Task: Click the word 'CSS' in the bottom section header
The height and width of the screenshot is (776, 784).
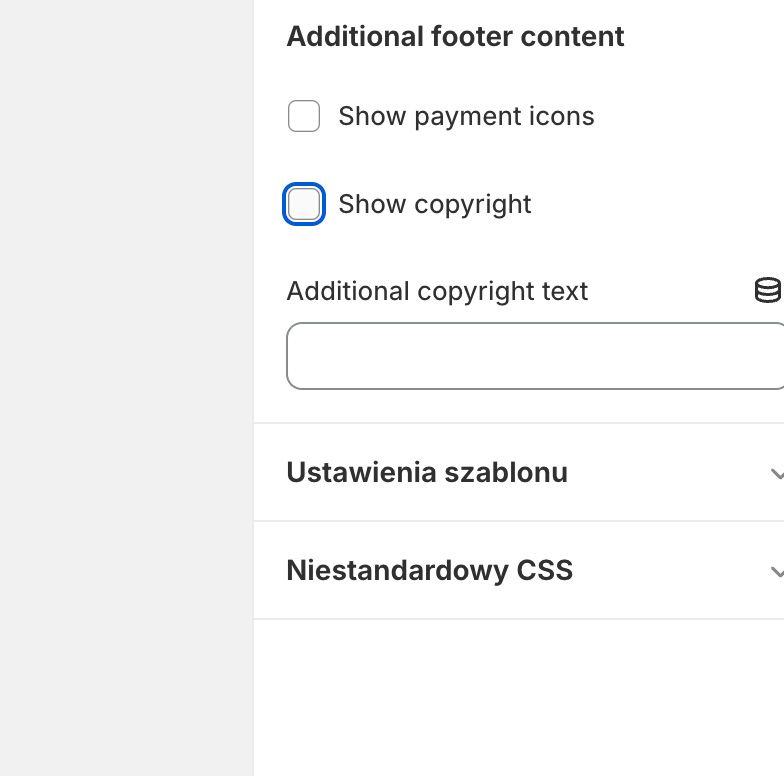Action: [x=544, y=570]
